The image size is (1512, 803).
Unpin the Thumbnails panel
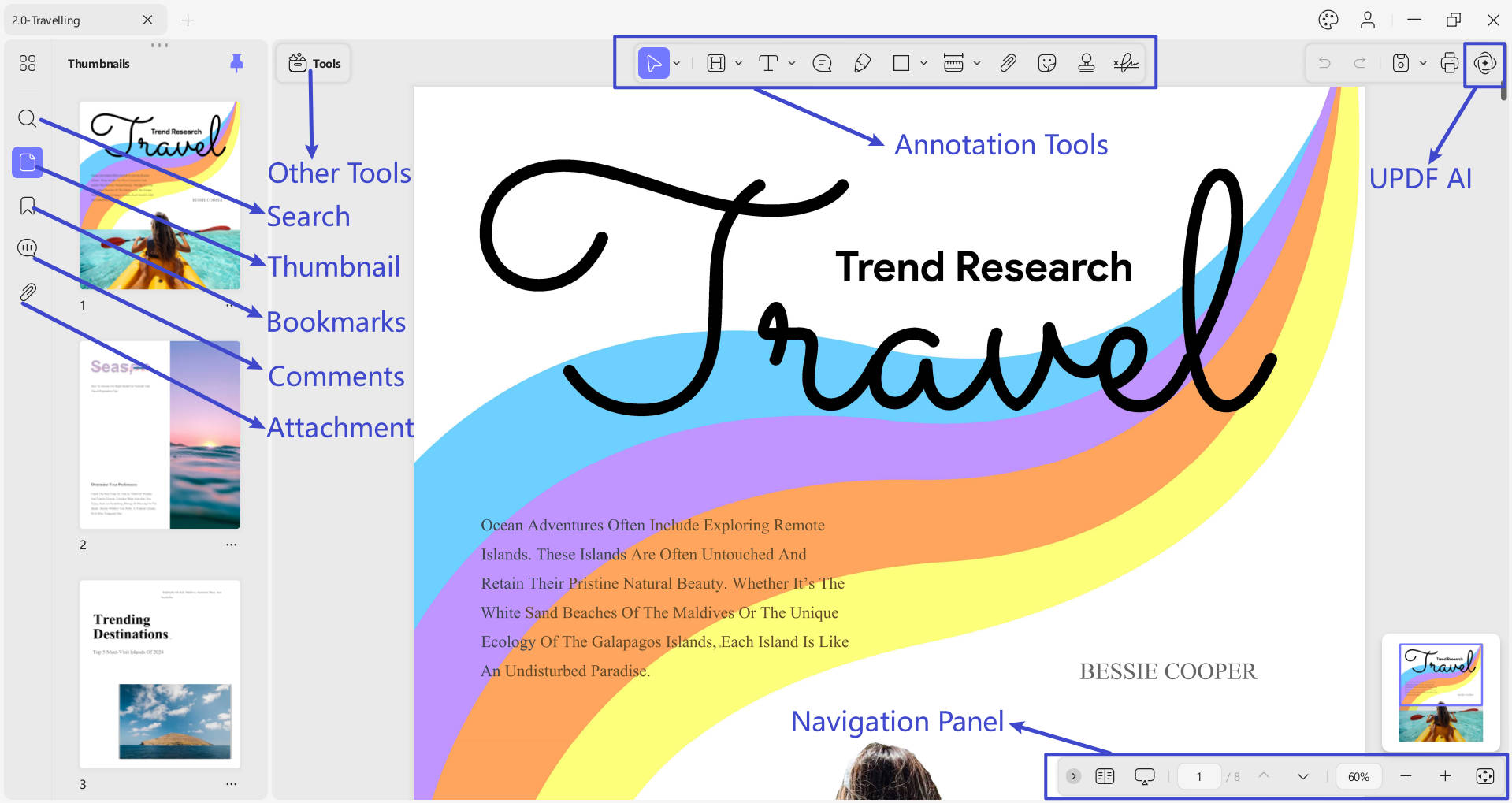point(236,63)
